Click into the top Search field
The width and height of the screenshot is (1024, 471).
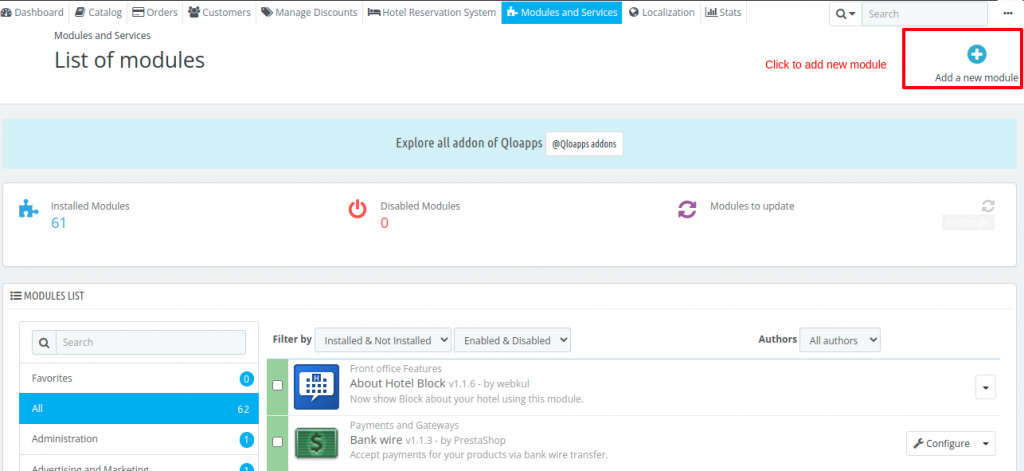(924, 14)
